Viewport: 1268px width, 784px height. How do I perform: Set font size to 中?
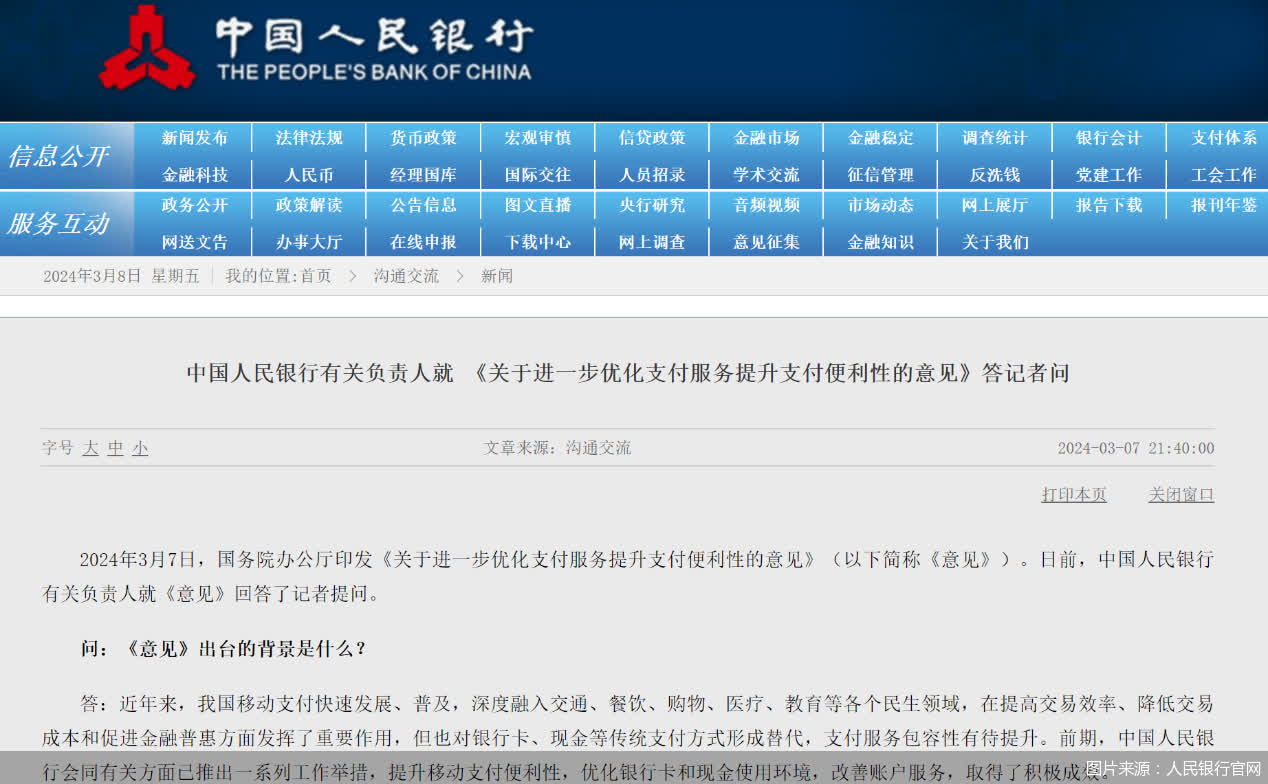116,448
